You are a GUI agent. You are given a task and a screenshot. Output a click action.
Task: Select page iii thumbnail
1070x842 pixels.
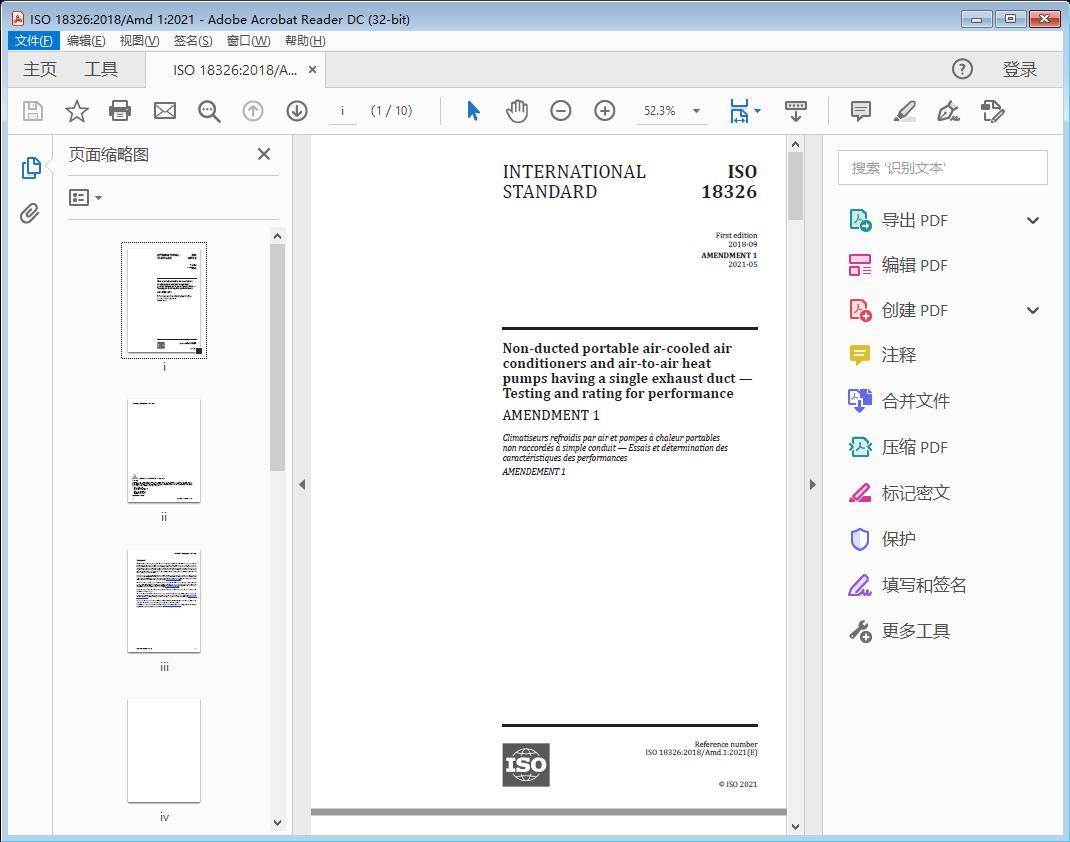[x=164, y=600]
